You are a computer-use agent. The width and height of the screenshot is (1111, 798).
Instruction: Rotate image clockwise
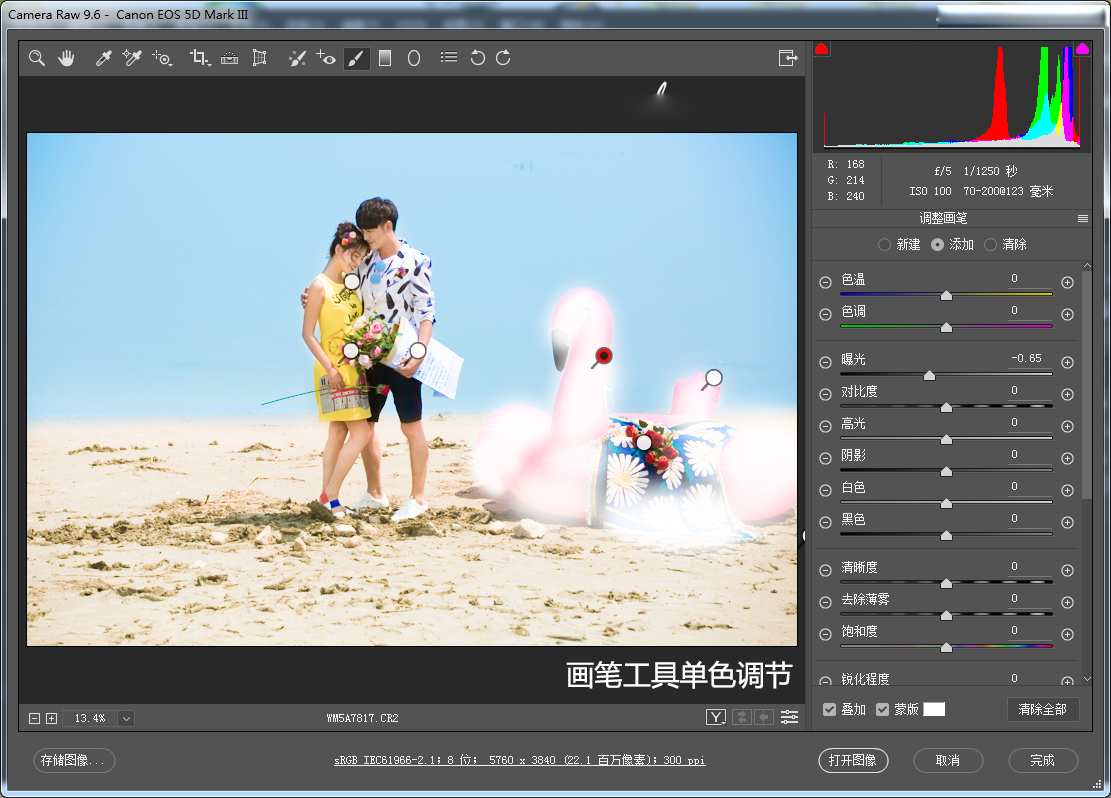tap(503, 58)
